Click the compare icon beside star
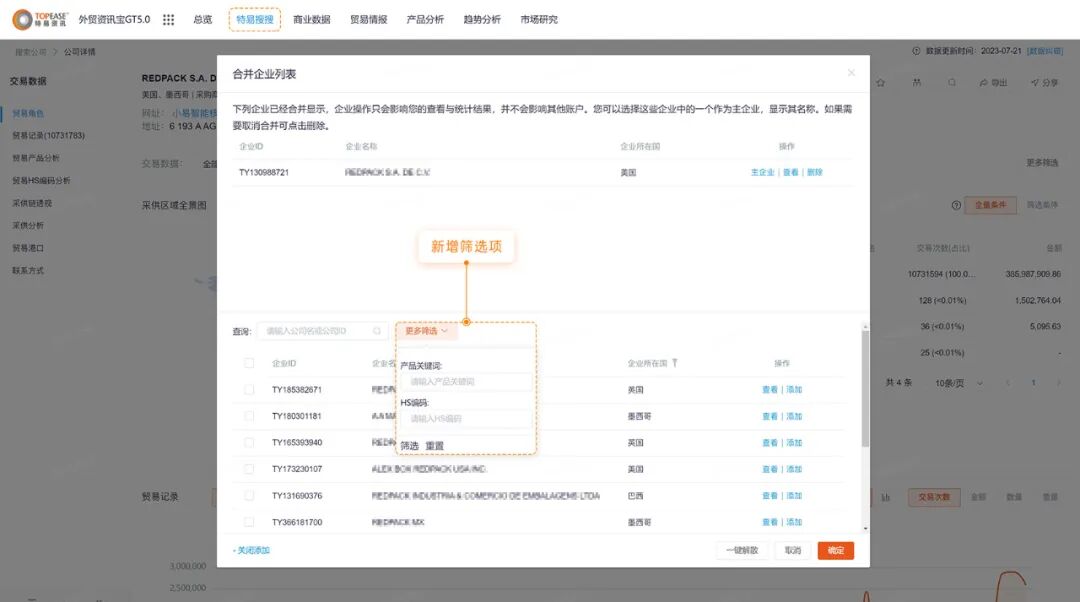 (x=917, y=83)
